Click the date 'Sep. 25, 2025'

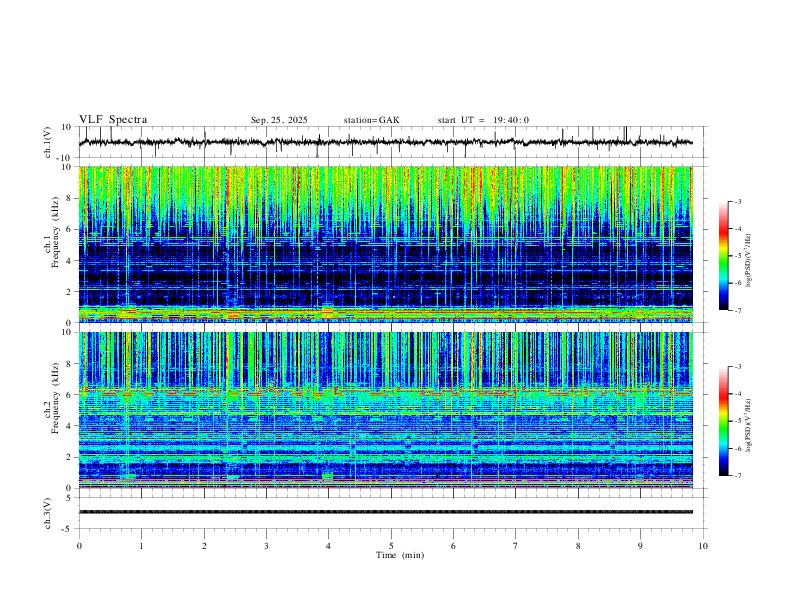(x=279, y=120)
